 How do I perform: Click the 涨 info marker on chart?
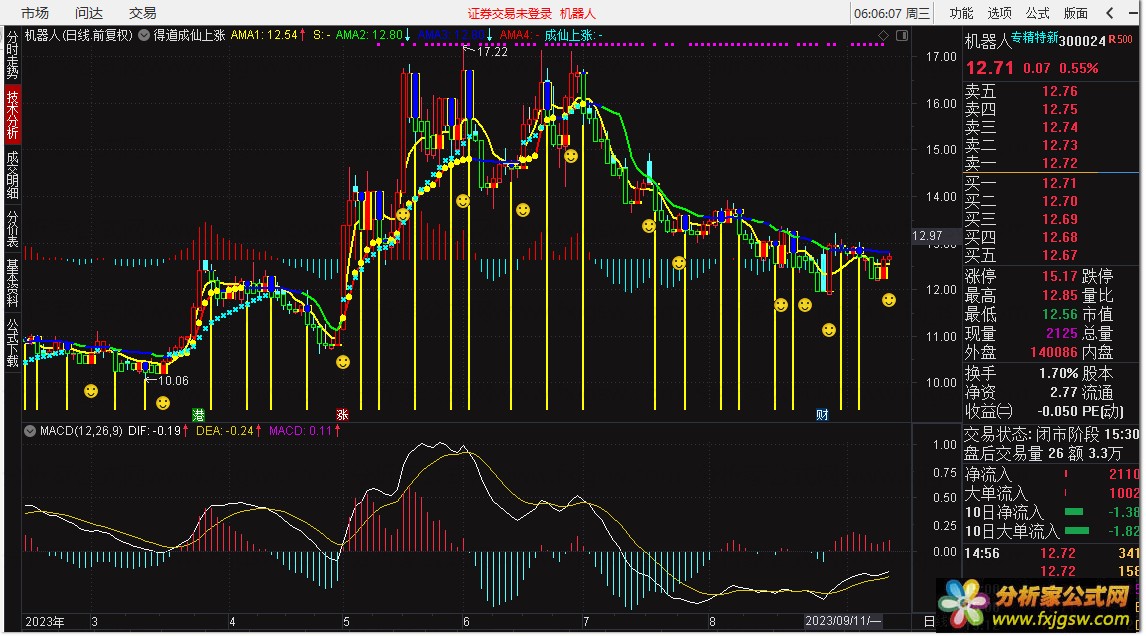tap(342, 414)
